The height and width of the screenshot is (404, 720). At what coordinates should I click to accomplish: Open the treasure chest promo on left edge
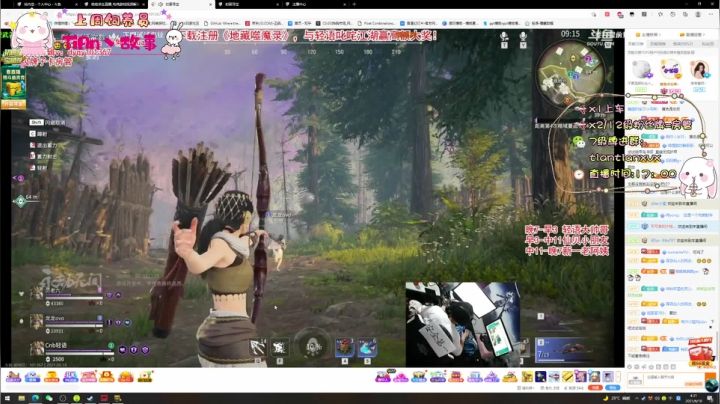(x=13, y=87)
